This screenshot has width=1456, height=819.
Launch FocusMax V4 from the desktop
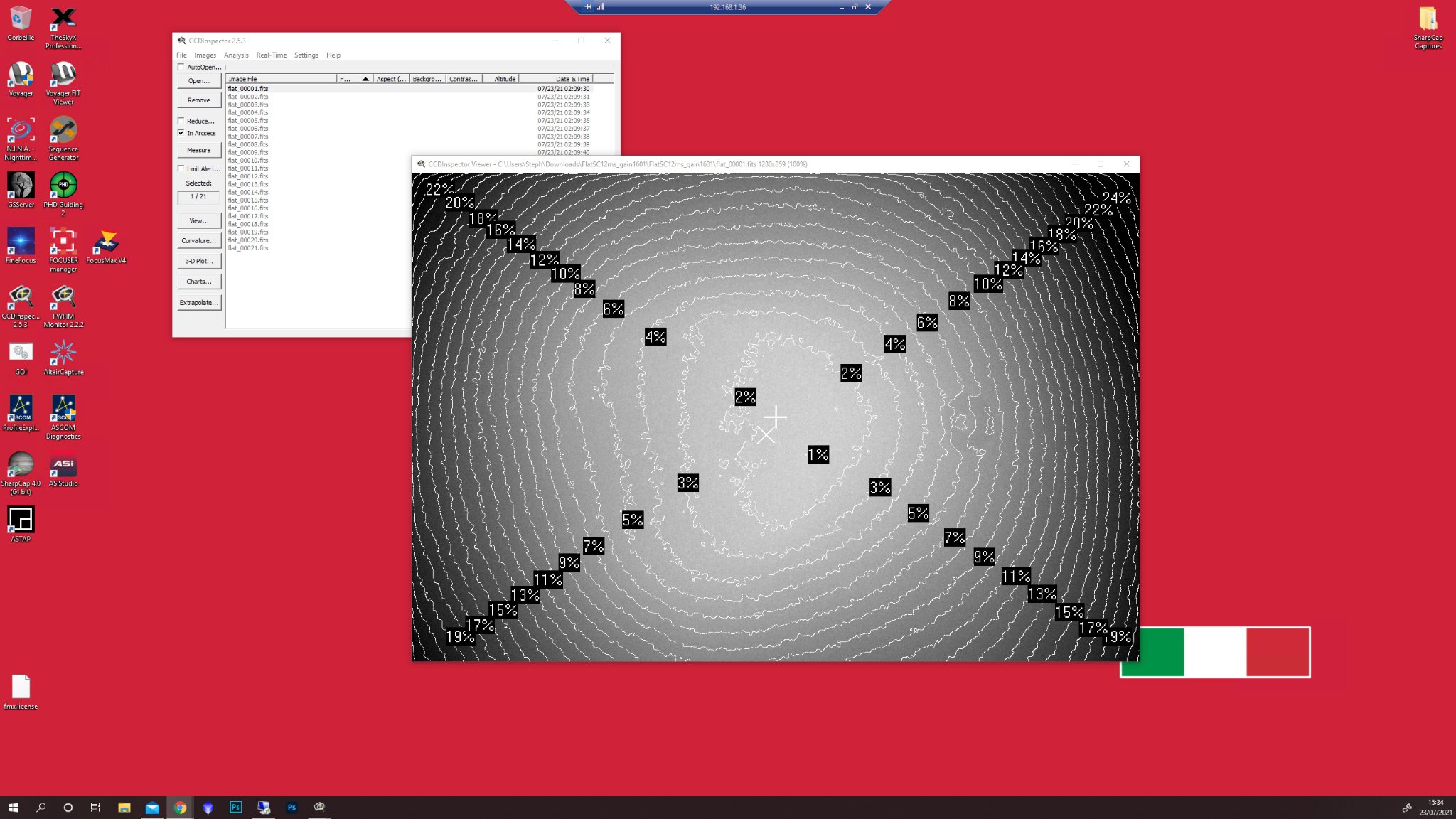pyautogui.click(x=106, y=246)
